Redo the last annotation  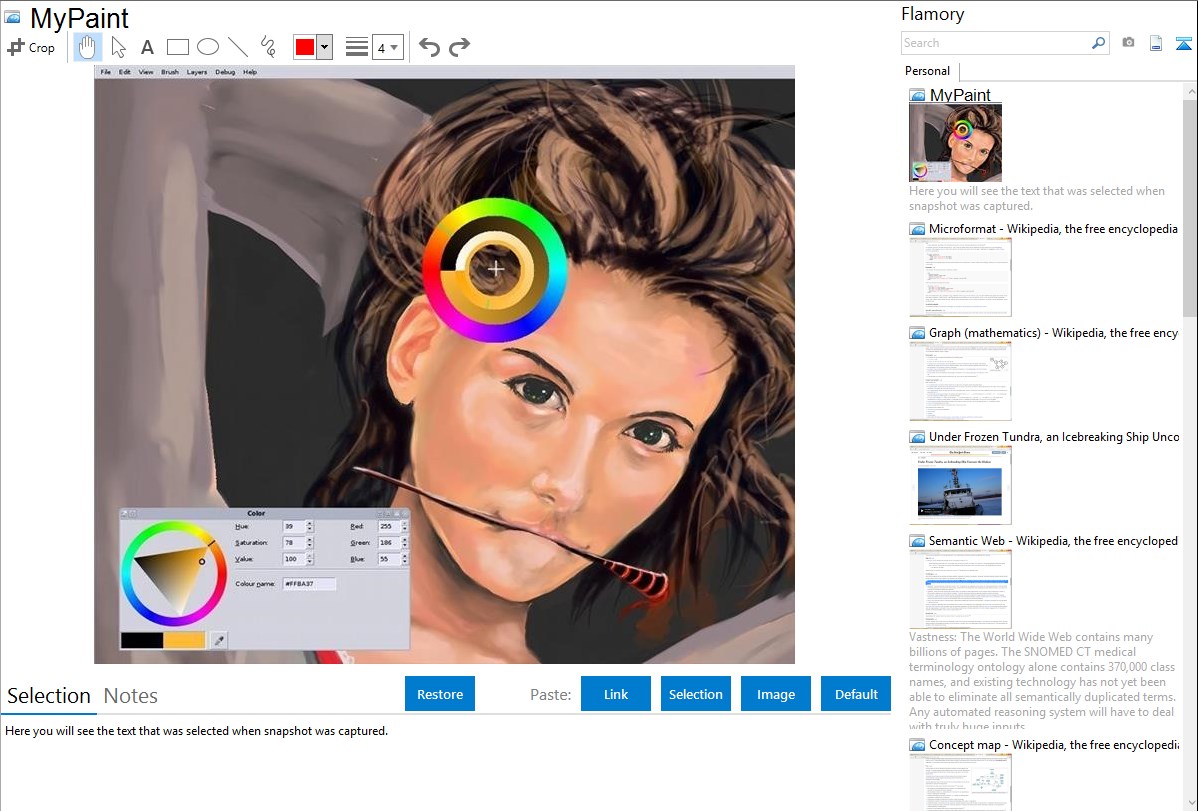459,47
